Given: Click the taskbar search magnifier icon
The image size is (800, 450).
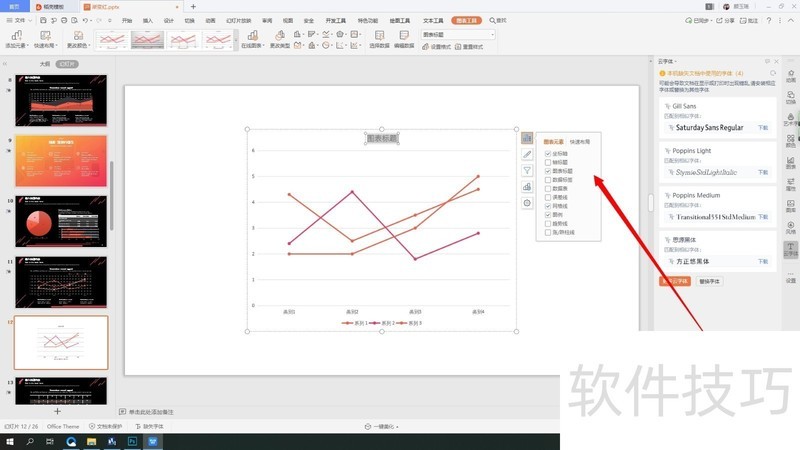Looking at the screenshot, I should 30,441.
